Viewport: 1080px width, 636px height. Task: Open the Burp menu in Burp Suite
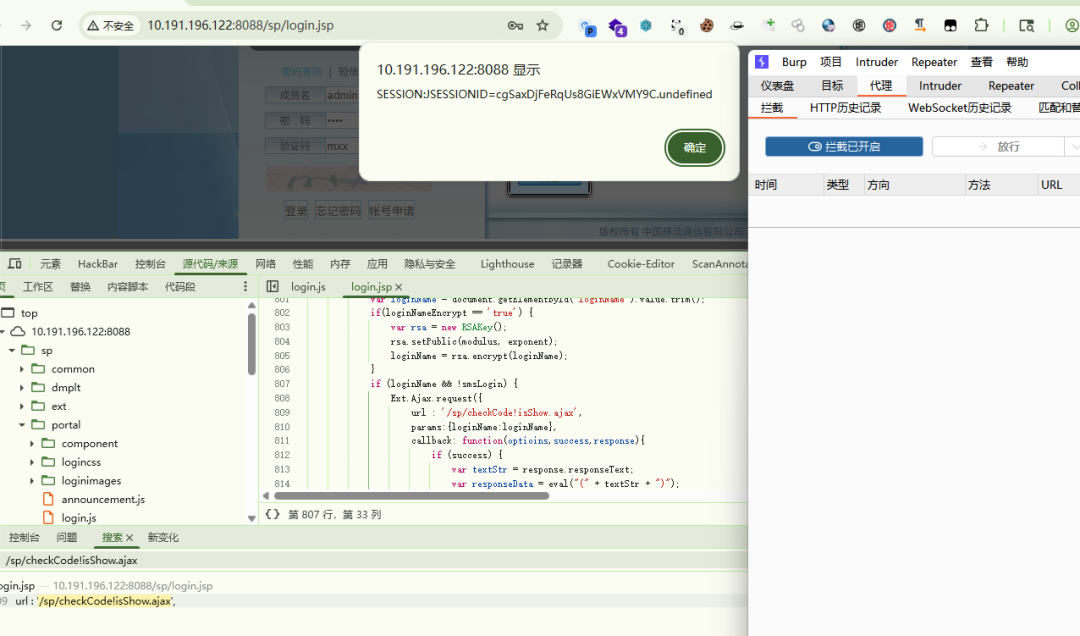point(794,62)
